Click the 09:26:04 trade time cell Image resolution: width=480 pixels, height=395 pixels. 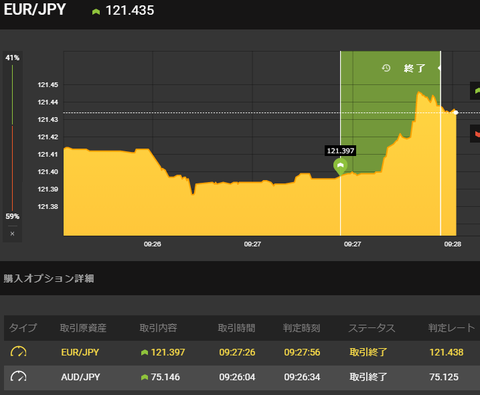point(237,377)
